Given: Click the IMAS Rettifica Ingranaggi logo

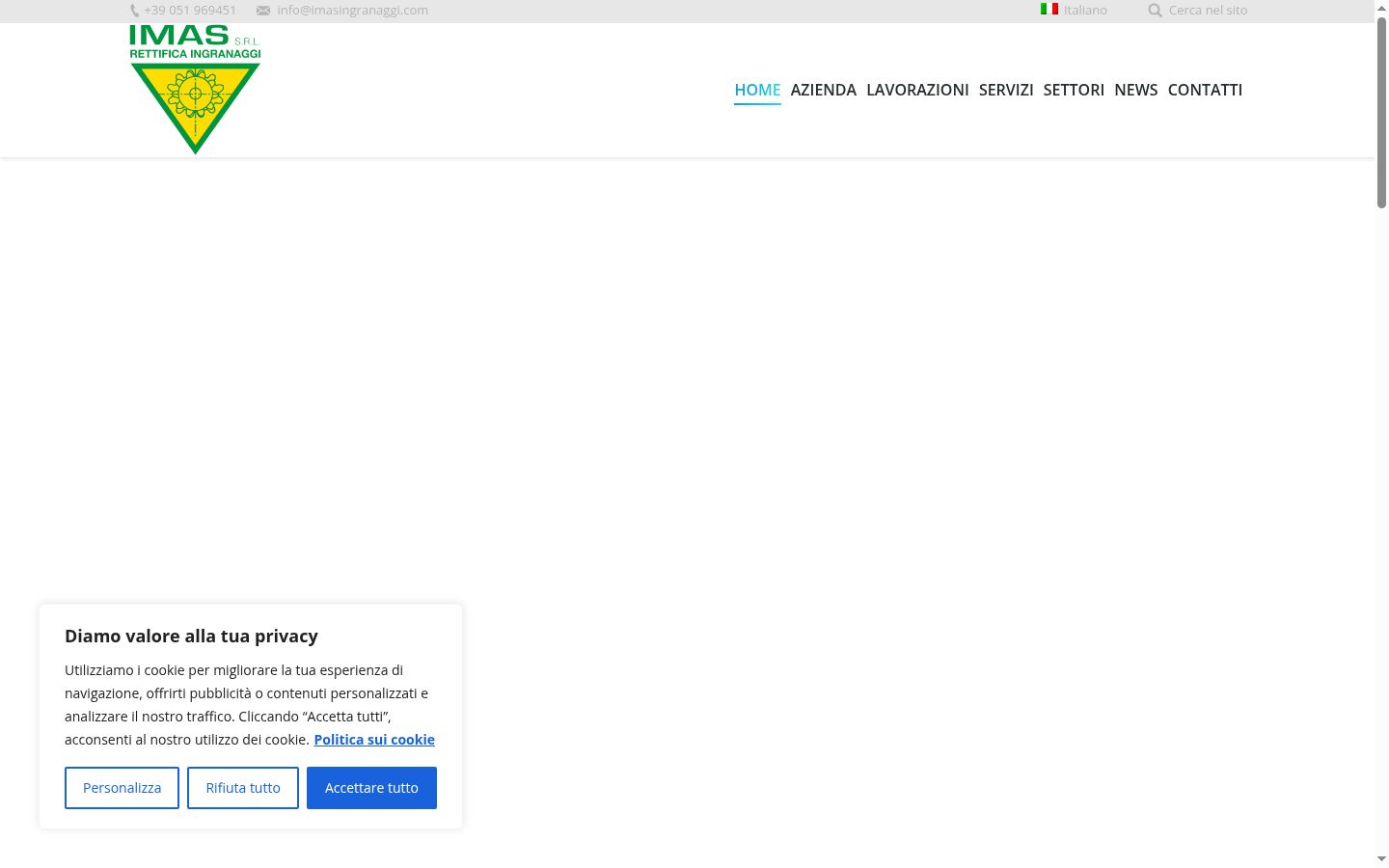Looking at the screenshot, I should pyautogui.click(x=195, y=89).
